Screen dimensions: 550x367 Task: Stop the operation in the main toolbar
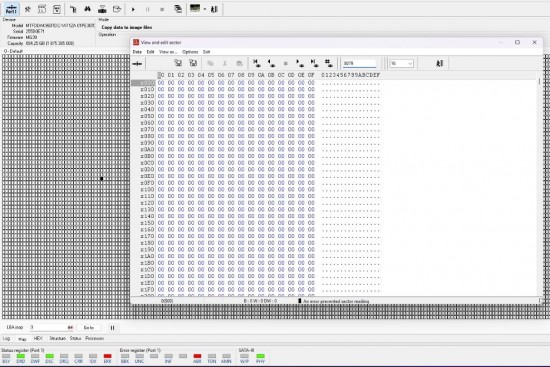[162, 9]
